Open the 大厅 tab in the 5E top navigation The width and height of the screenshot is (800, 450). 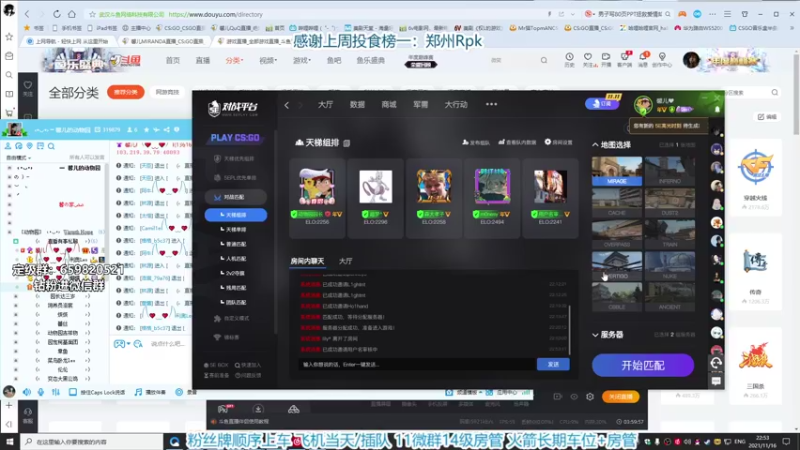pyautogui.click(x=325, y=105)
